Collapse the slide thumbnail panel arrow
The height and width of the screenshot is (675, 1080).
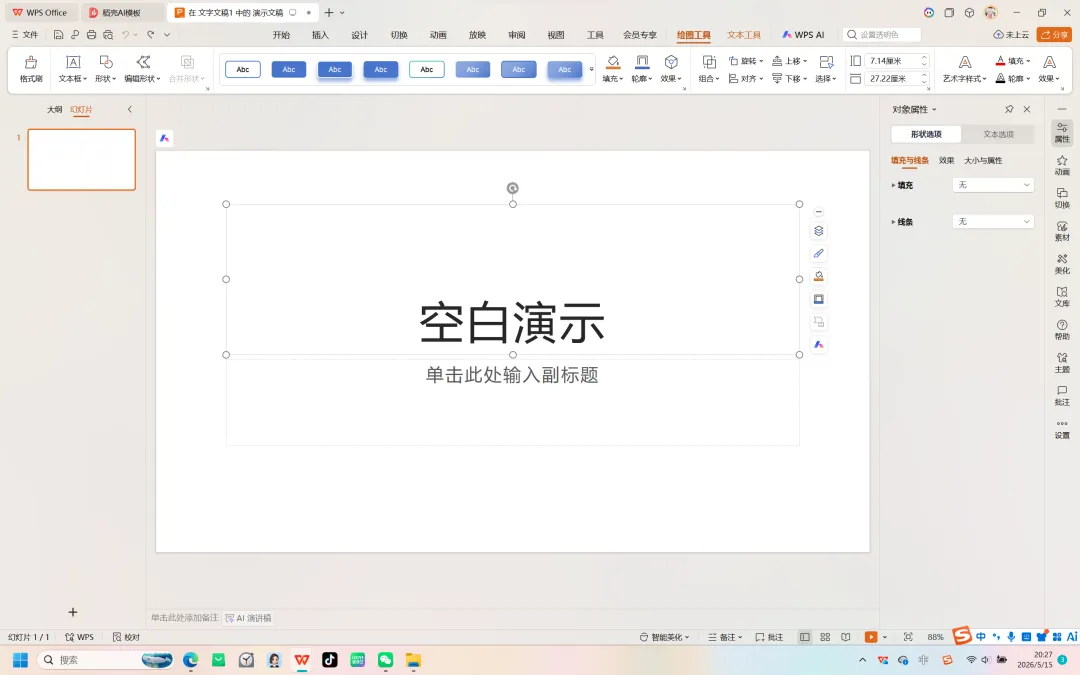[x=129, y=110]
